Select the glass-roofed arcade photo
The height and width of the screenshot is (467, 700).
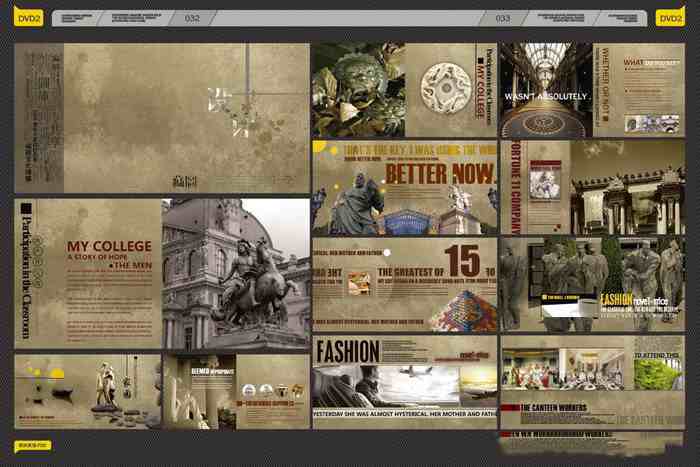click(x=546, y=90)
